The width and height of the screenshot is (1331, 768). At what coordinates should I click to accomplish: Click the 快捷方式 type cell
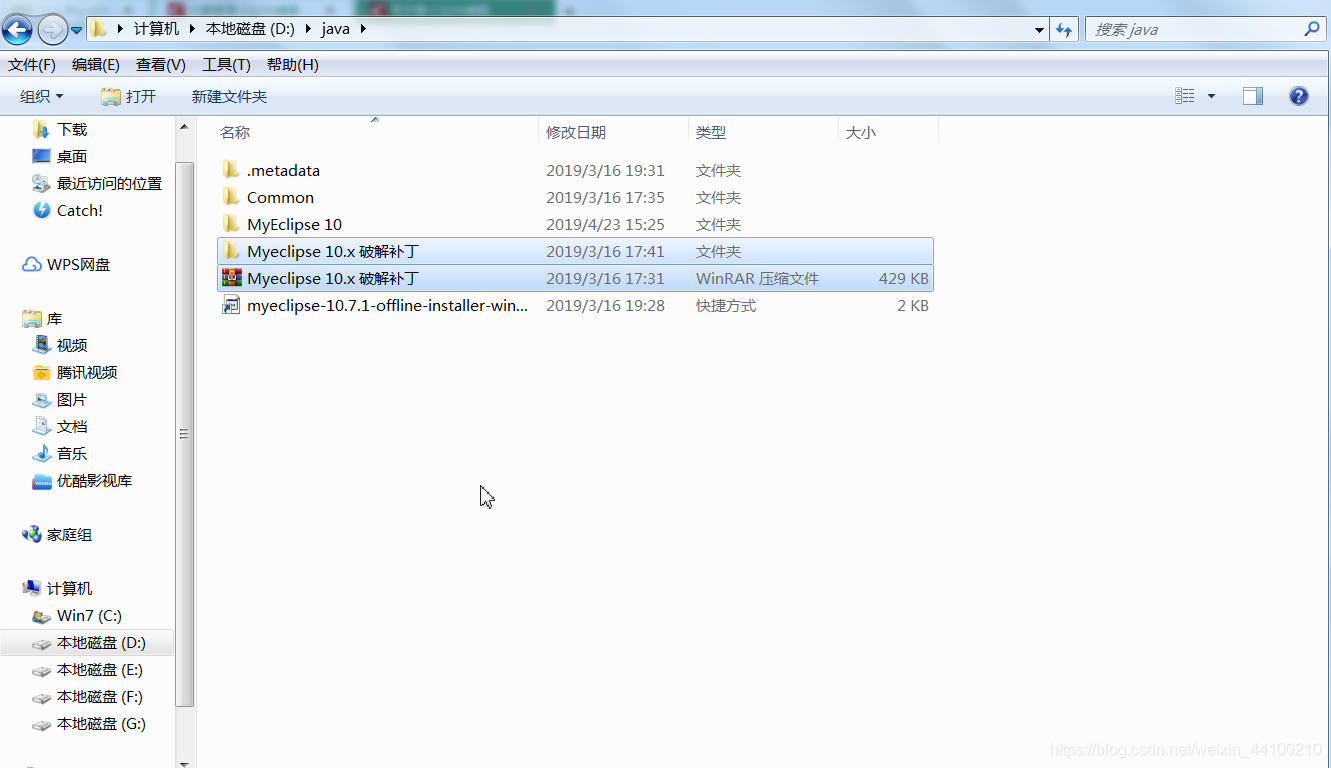(726, 305)
